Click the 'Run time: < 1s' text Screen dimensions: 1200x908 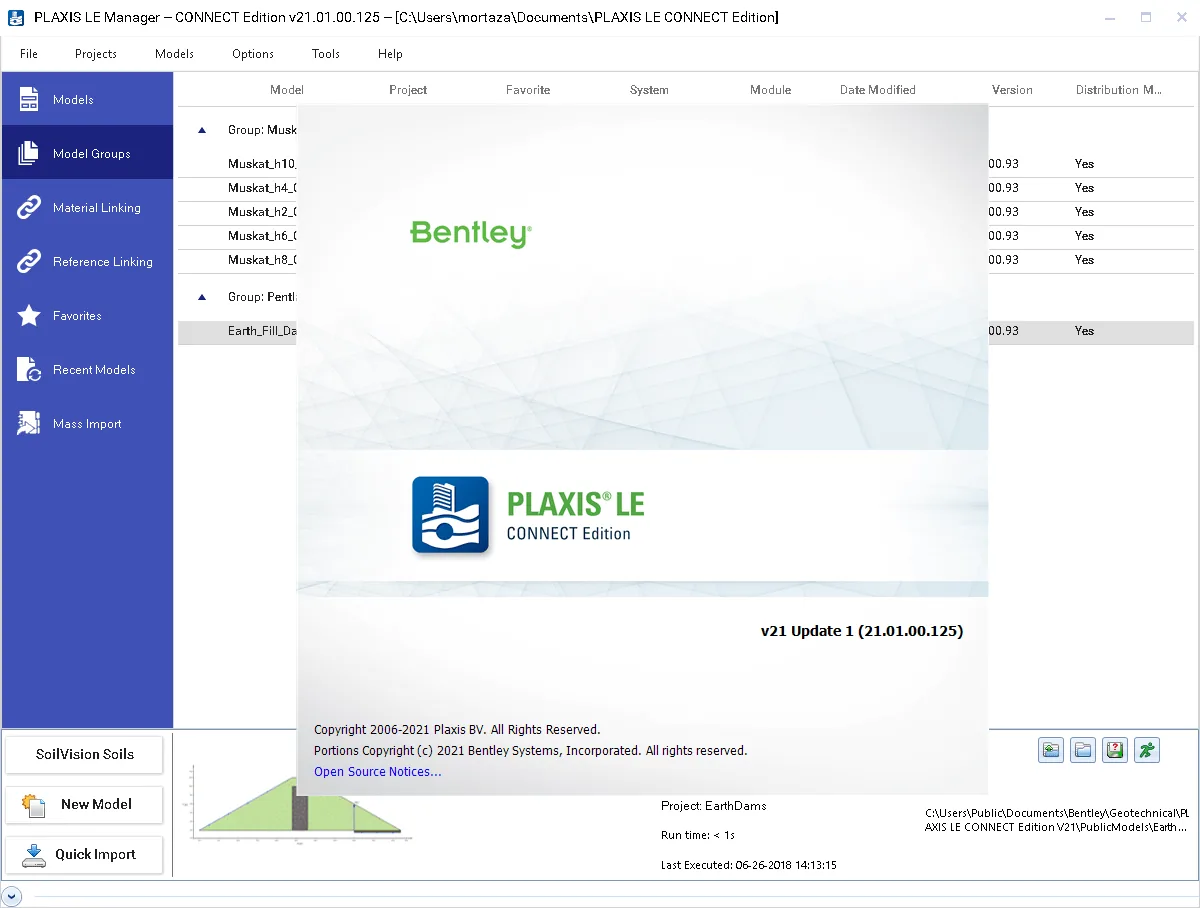pyautogui.click(x=698, y=835)
